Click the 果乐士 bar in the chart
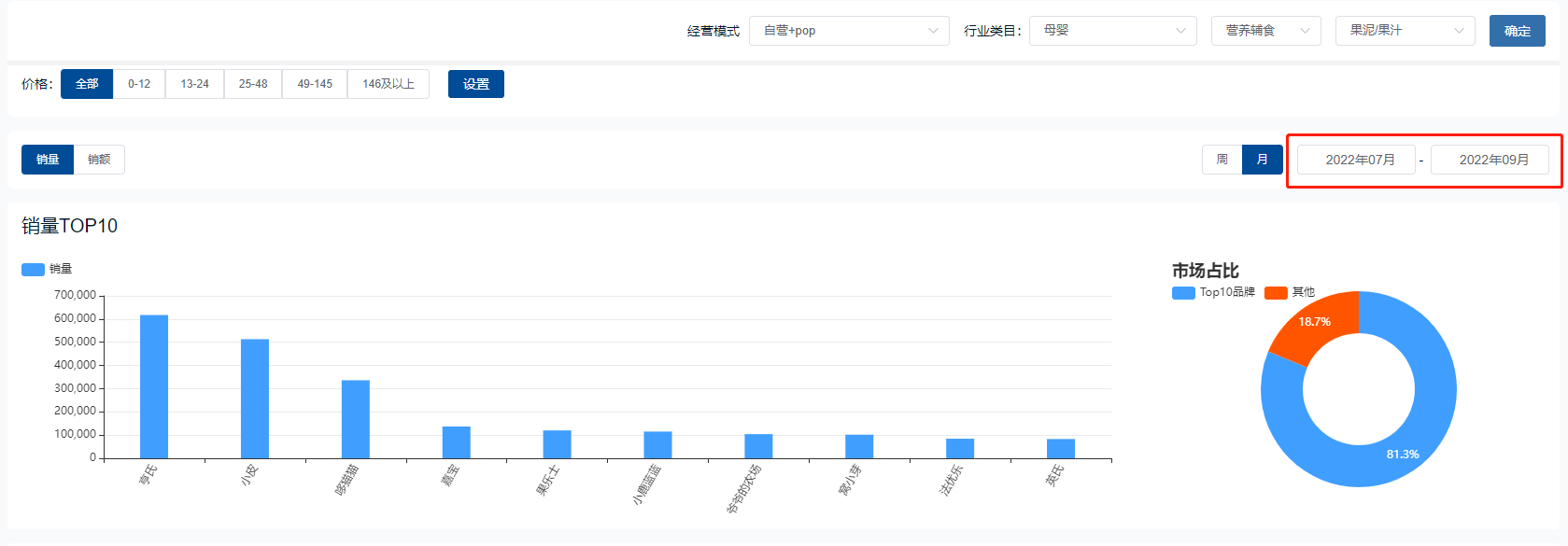 click(558, 444)
